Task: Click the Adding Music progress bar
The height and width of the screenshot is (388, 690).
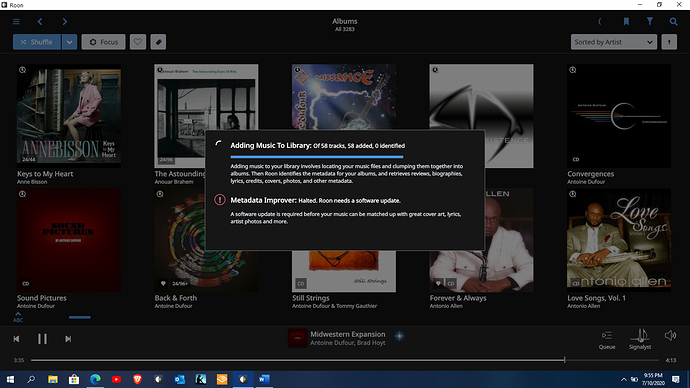Action: tap(317, 156)
